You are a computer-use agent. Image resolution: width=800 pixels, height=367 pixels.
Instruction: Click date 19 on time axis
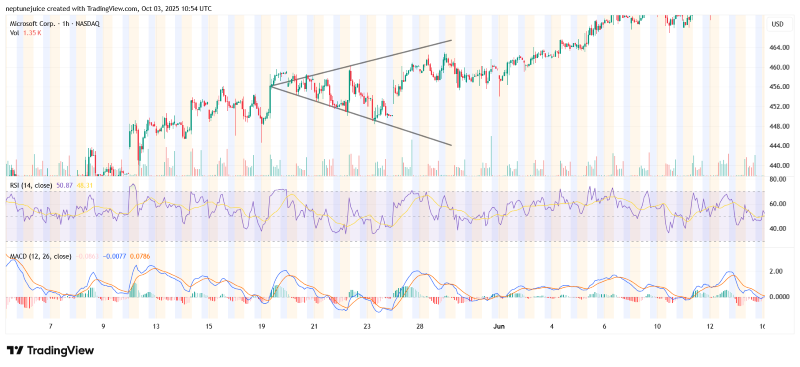click(262, 327)
